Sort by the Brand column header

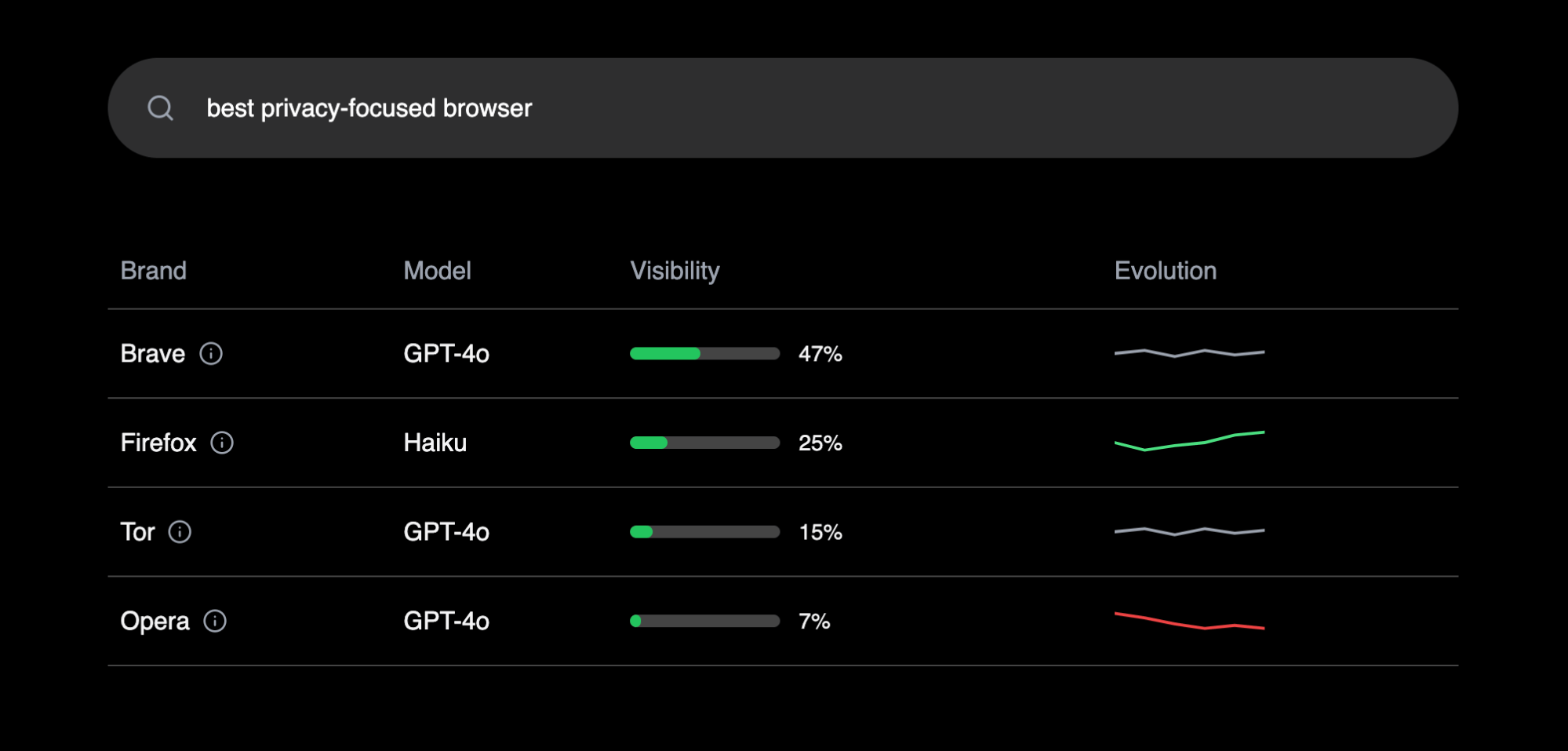[x=154, y=271]
